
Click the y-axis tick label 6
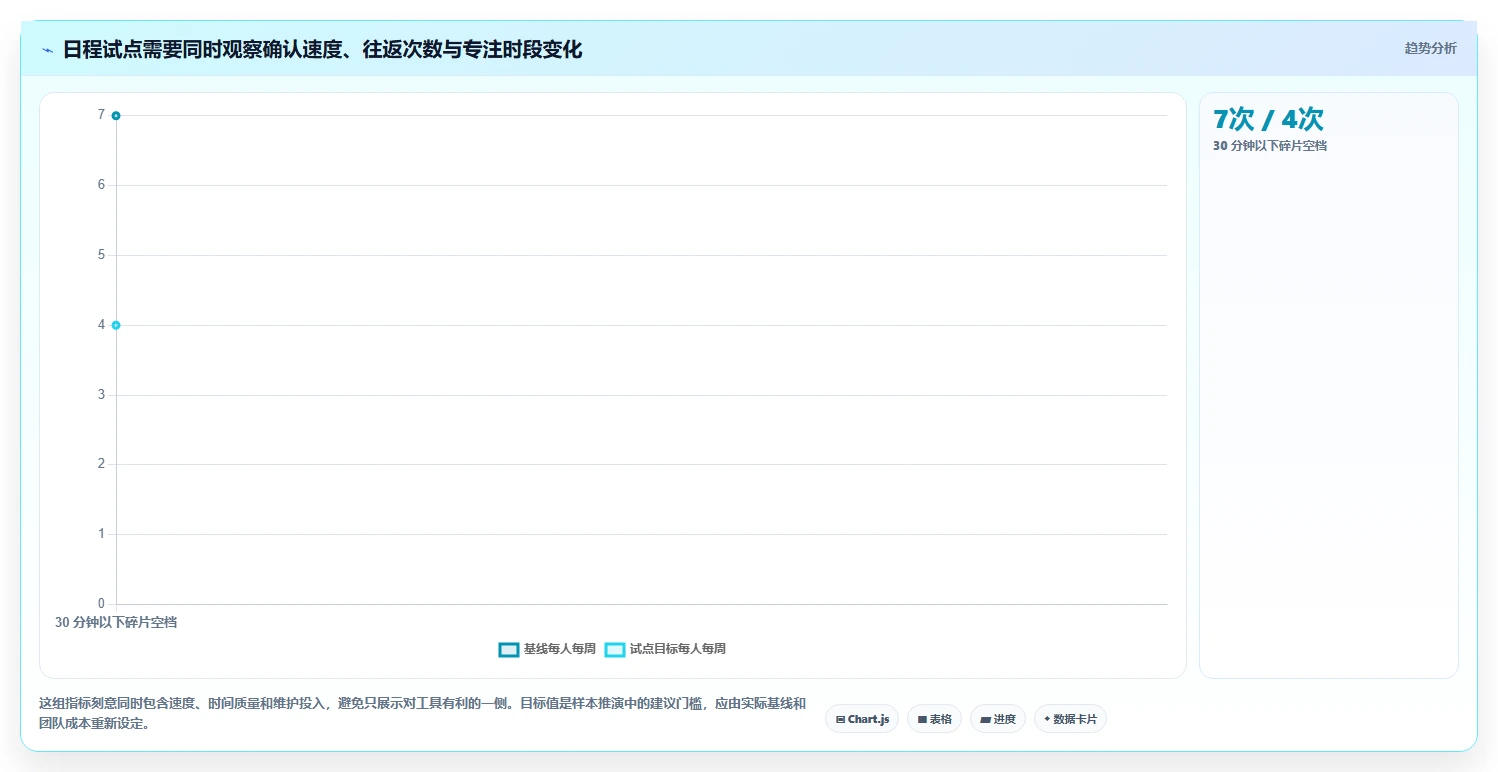[101, 185]
